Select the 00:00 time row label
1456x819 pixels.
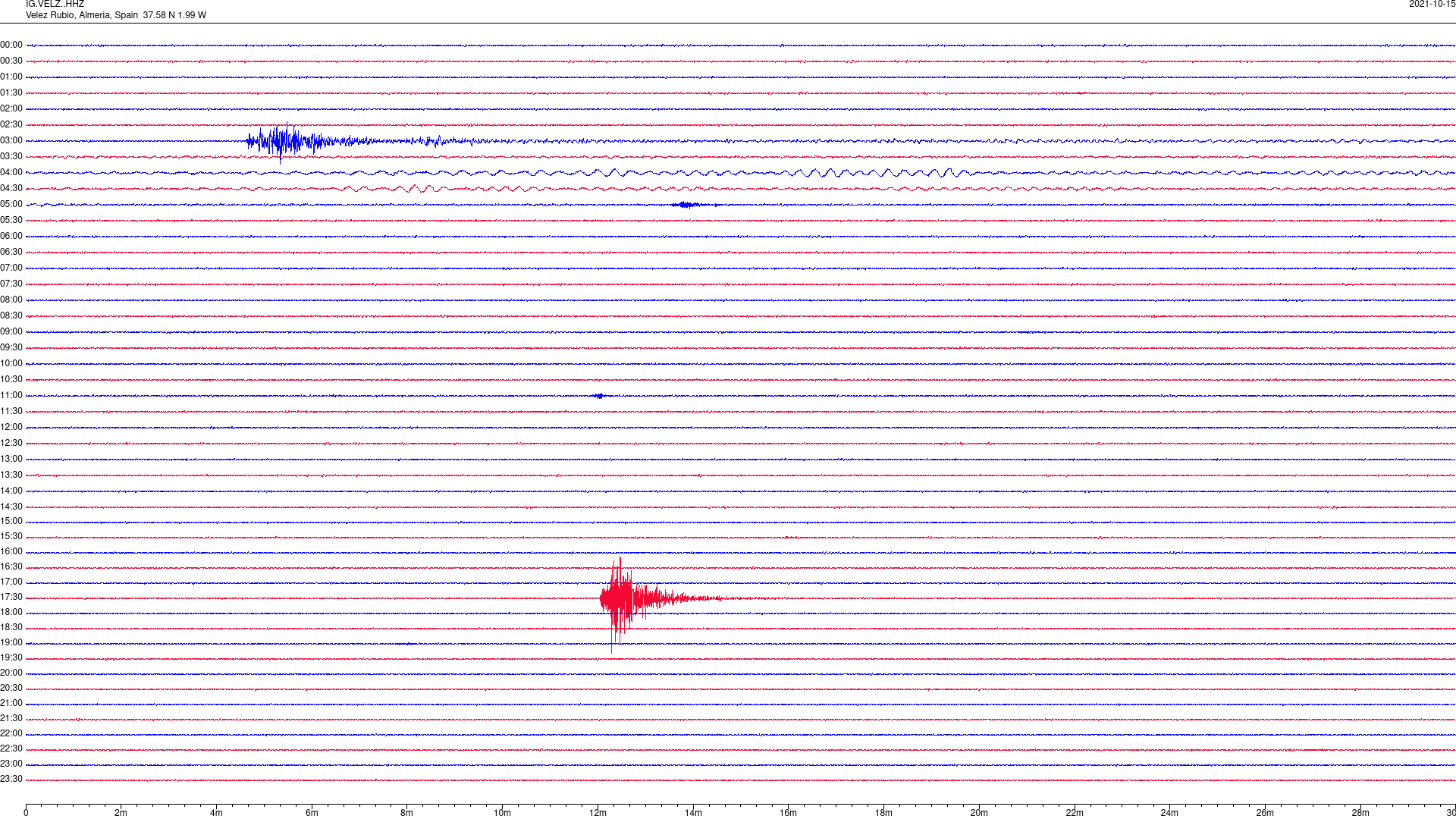pyautogui.click(x=11, y=45)
